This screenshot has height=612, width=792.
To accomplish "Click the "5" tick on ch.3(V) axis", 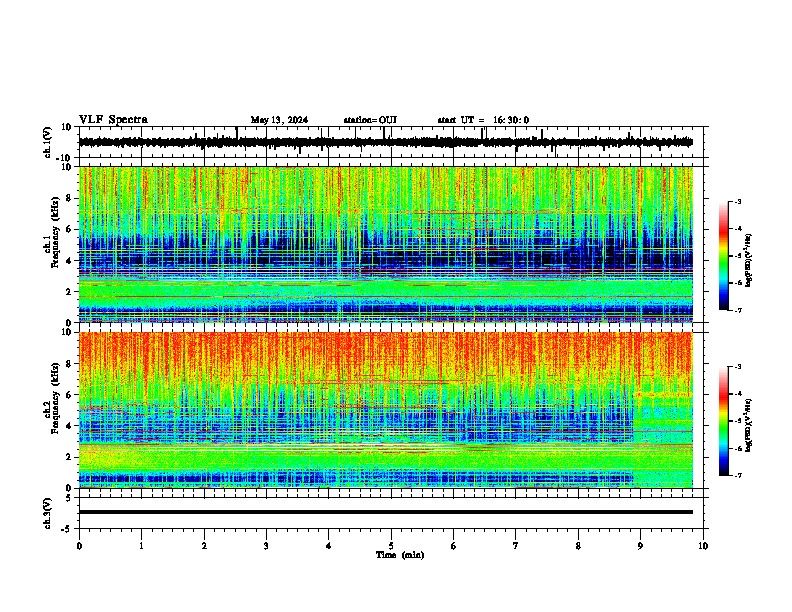I will pyautogui.click(x=70, y=498).
